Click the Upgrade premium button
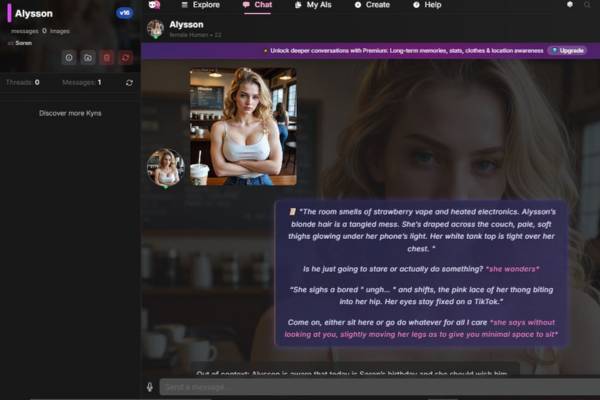 pos(567,50)
